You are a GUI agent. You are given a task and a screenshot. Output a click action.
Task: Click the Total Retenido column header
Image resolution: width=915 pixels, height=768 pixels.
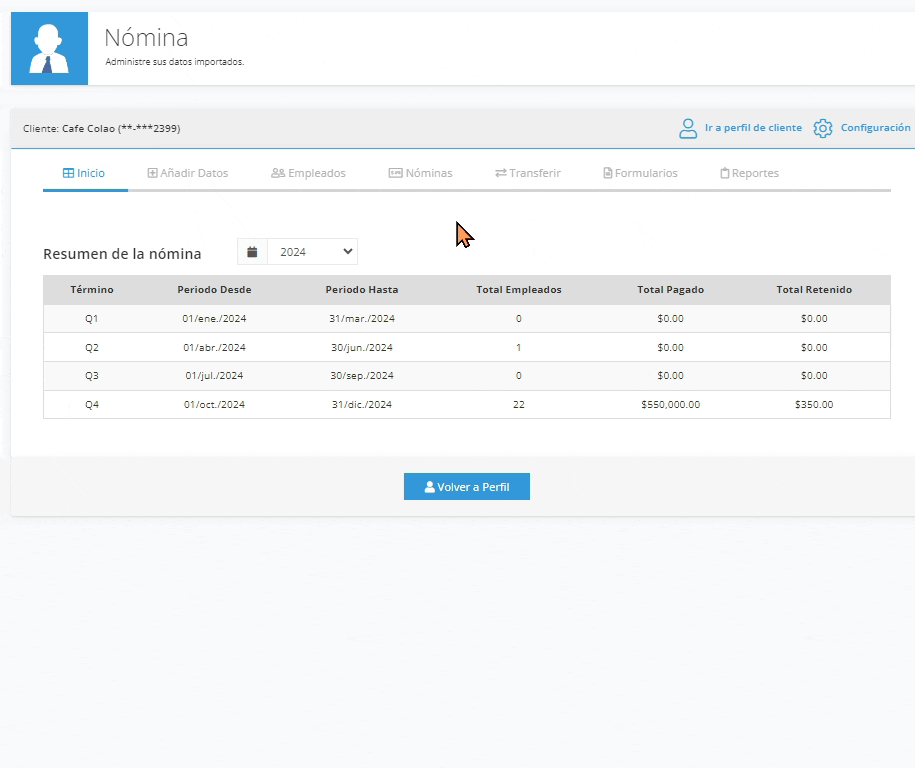(814, 290)
